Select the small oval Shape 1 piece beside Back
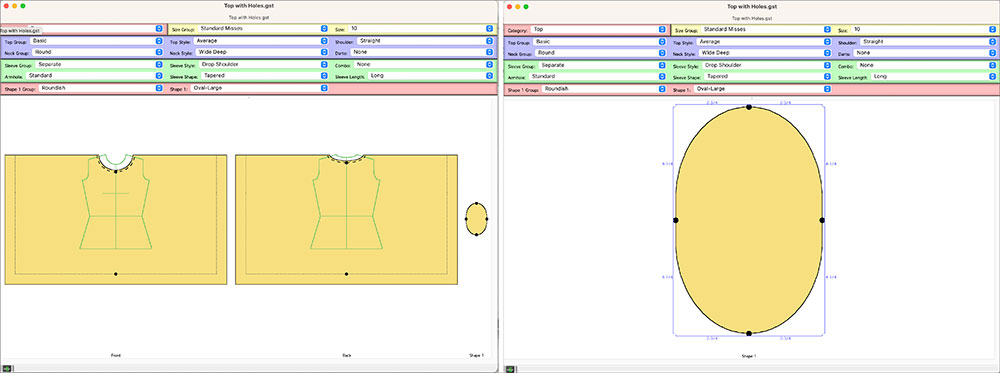Viewport: 1000px width, 373px height. pyautogui.click(x=476, y=219)
